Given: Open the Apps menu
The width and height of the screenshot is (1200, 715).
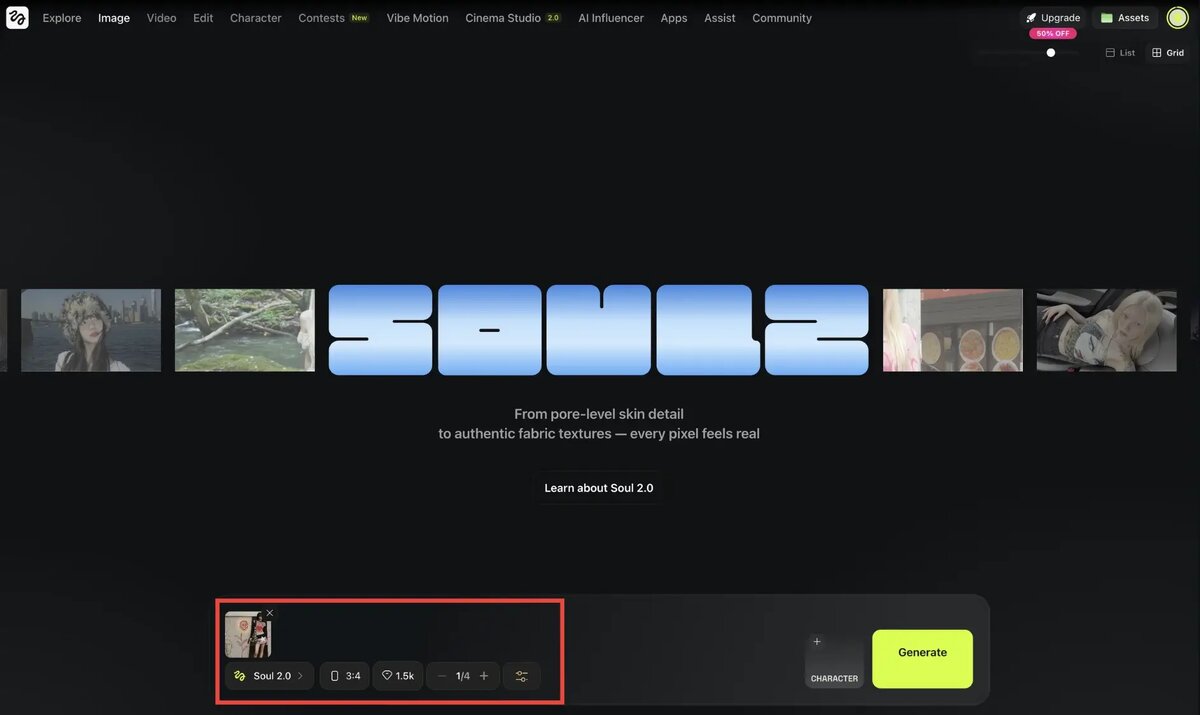Looking at the screenshot, I should (674, 18).
